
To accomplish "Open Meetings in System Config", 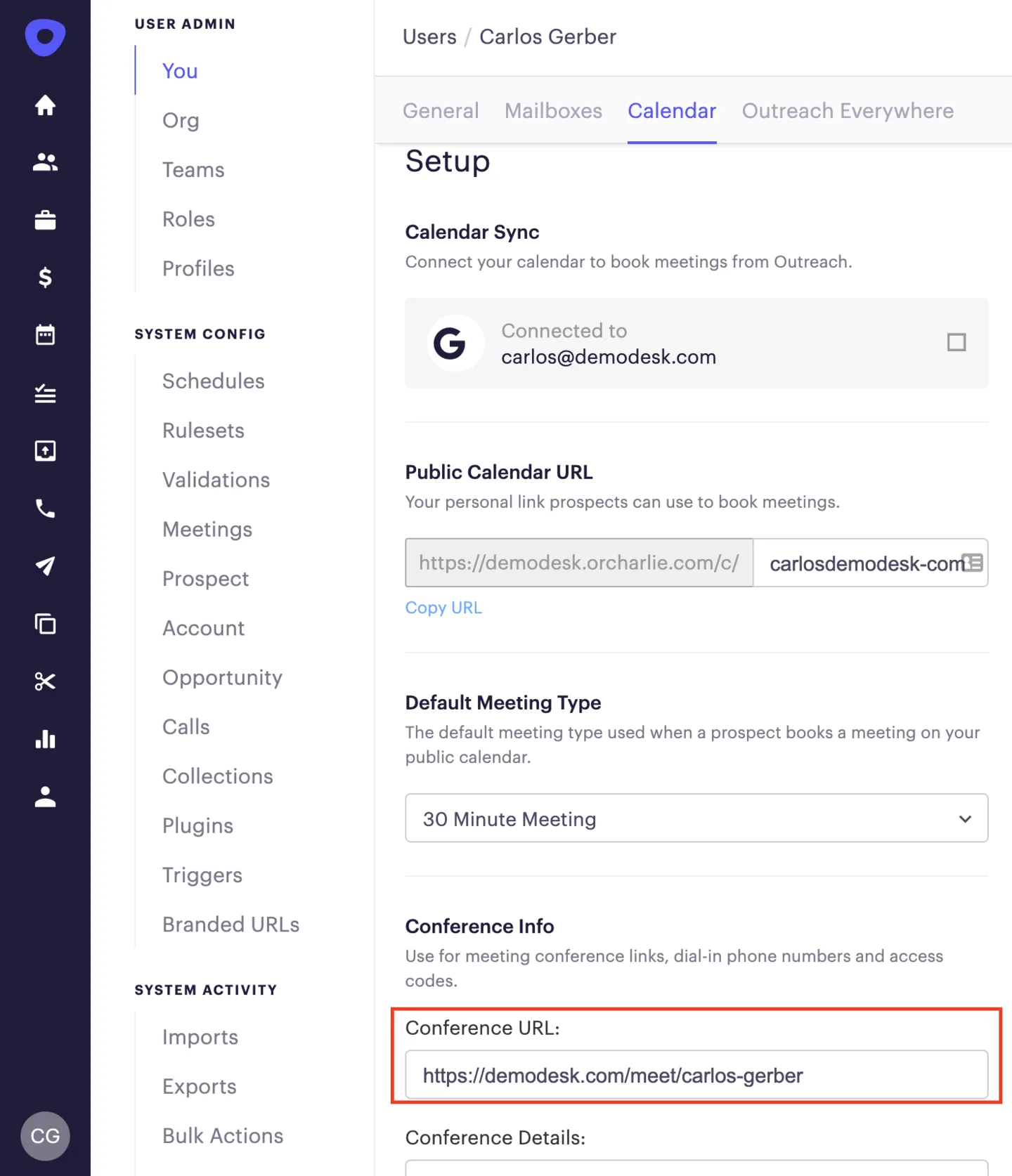I will [207, 529].
